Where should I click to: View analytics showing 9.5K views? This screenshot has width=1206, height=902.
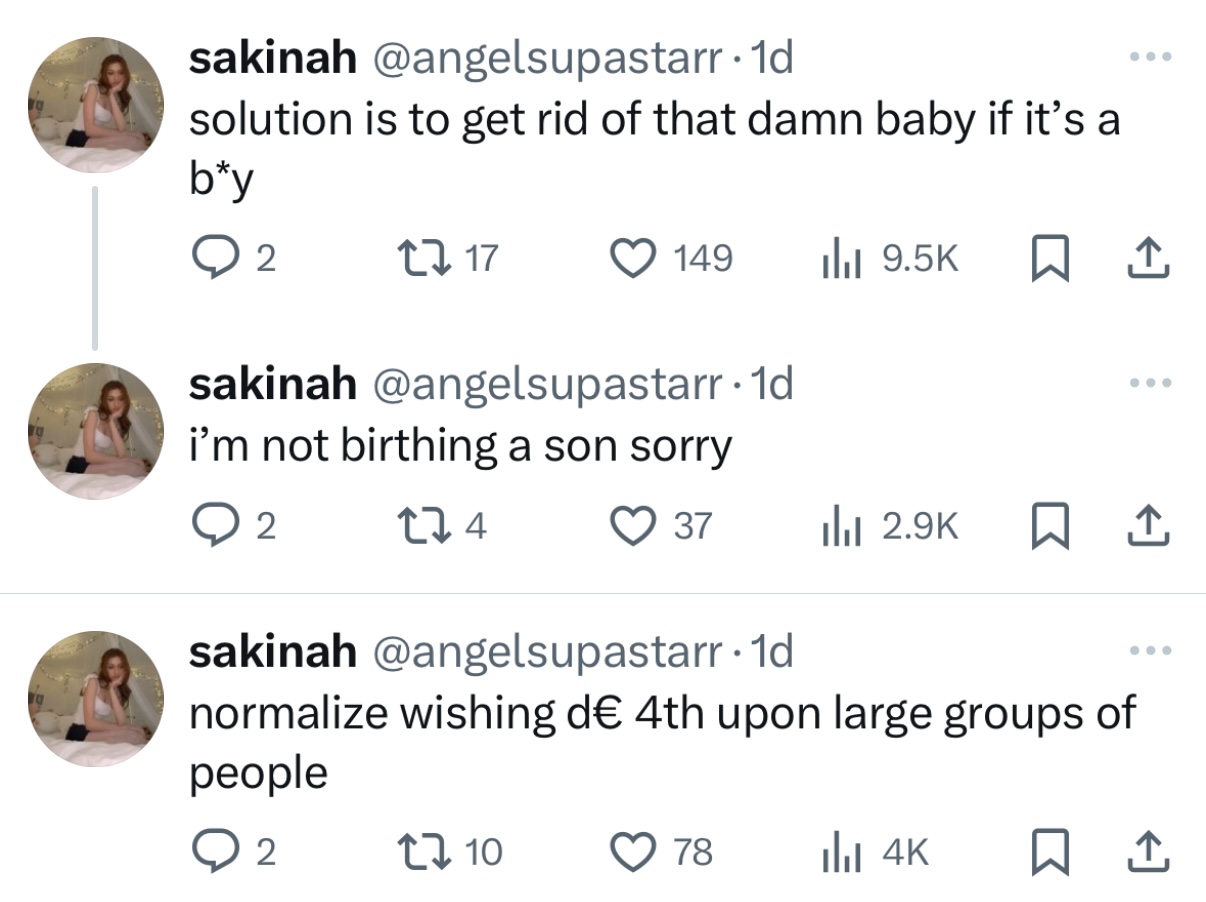point(834,259)
